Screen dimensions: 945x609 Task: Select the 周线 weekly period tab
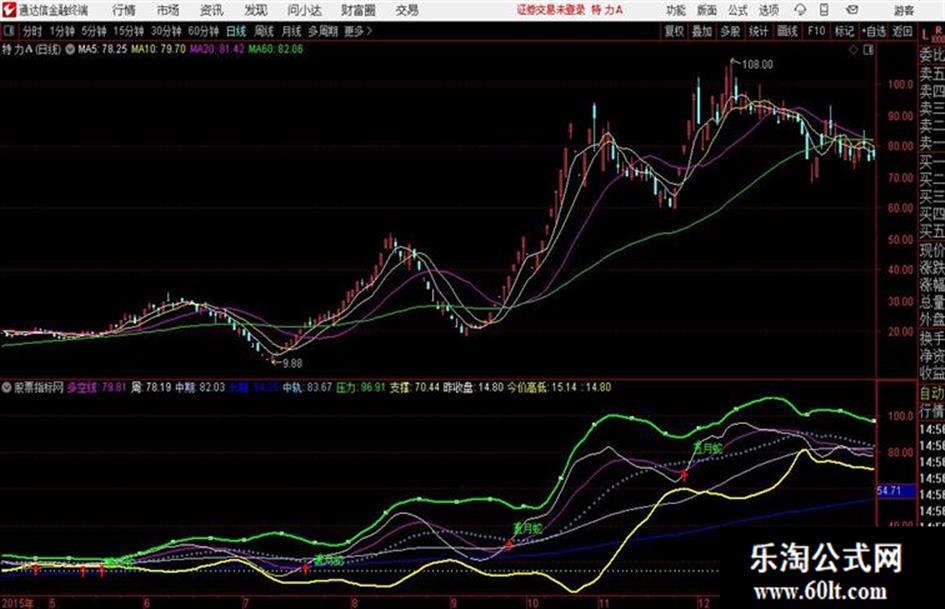coord(263,31)
